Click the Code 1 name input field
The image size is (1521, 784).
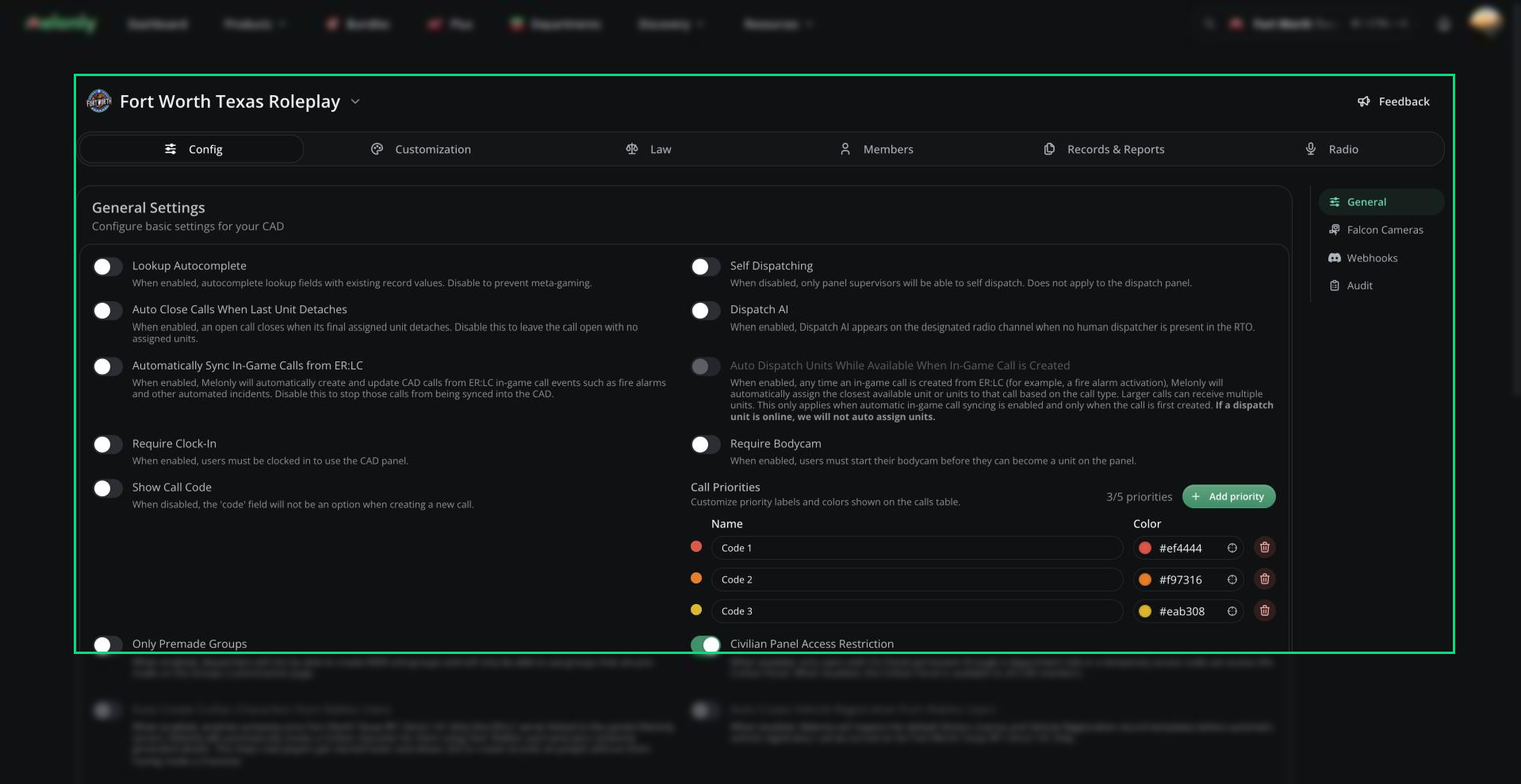(917, 548)
